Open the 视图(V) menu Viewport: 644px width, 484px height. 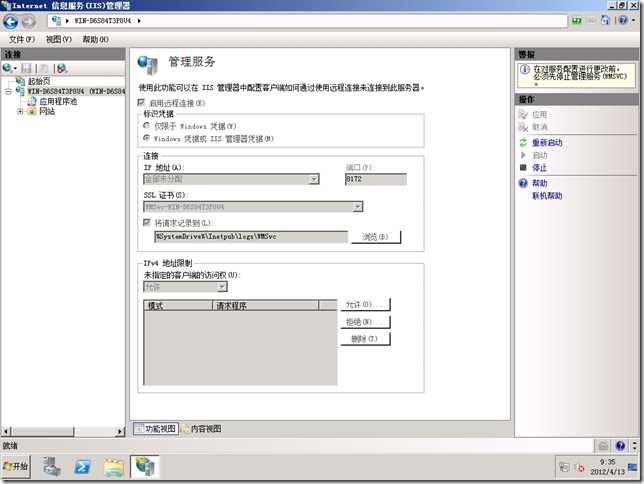(59, 39)
